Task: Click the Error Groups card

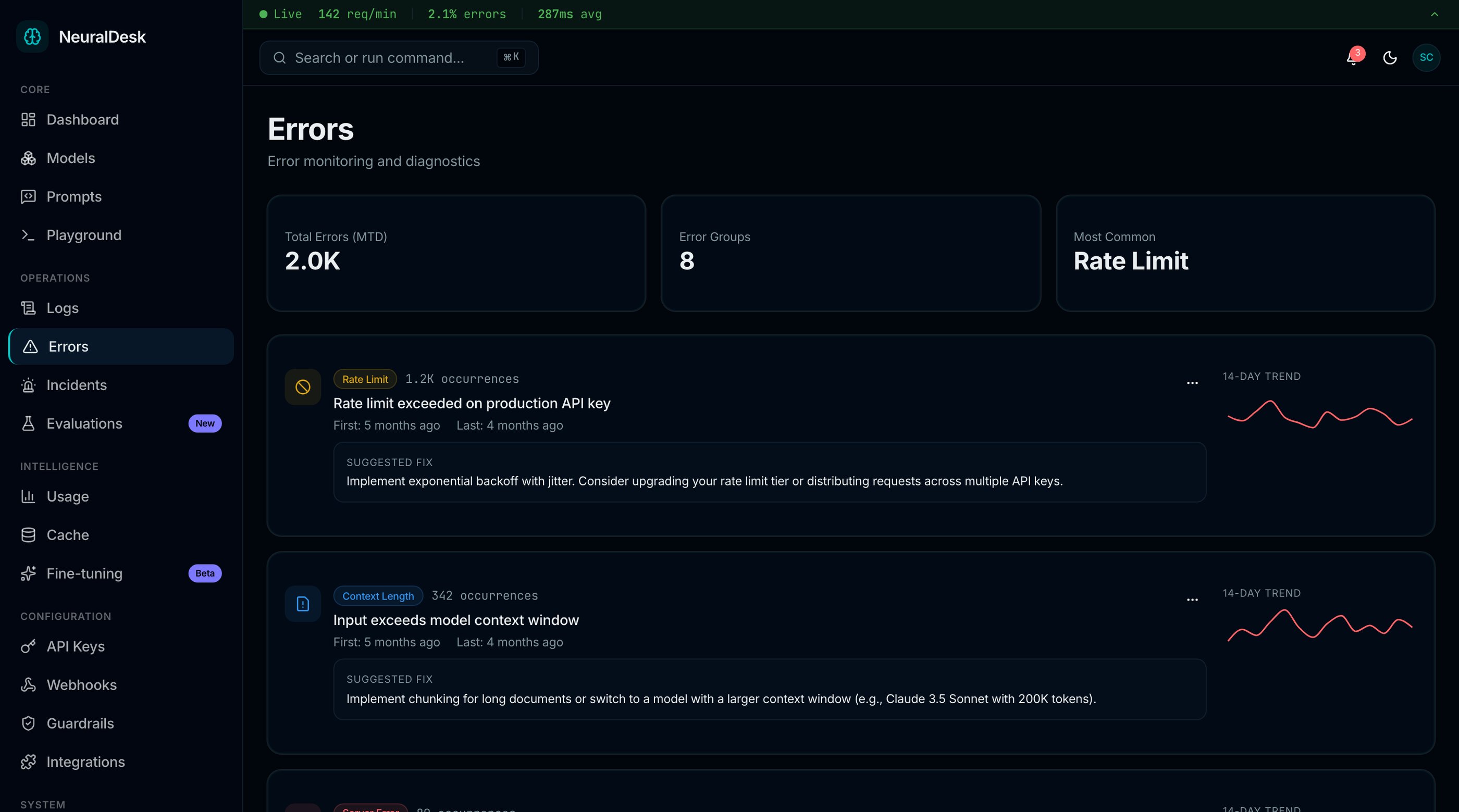Action: (x=851, y=253)
